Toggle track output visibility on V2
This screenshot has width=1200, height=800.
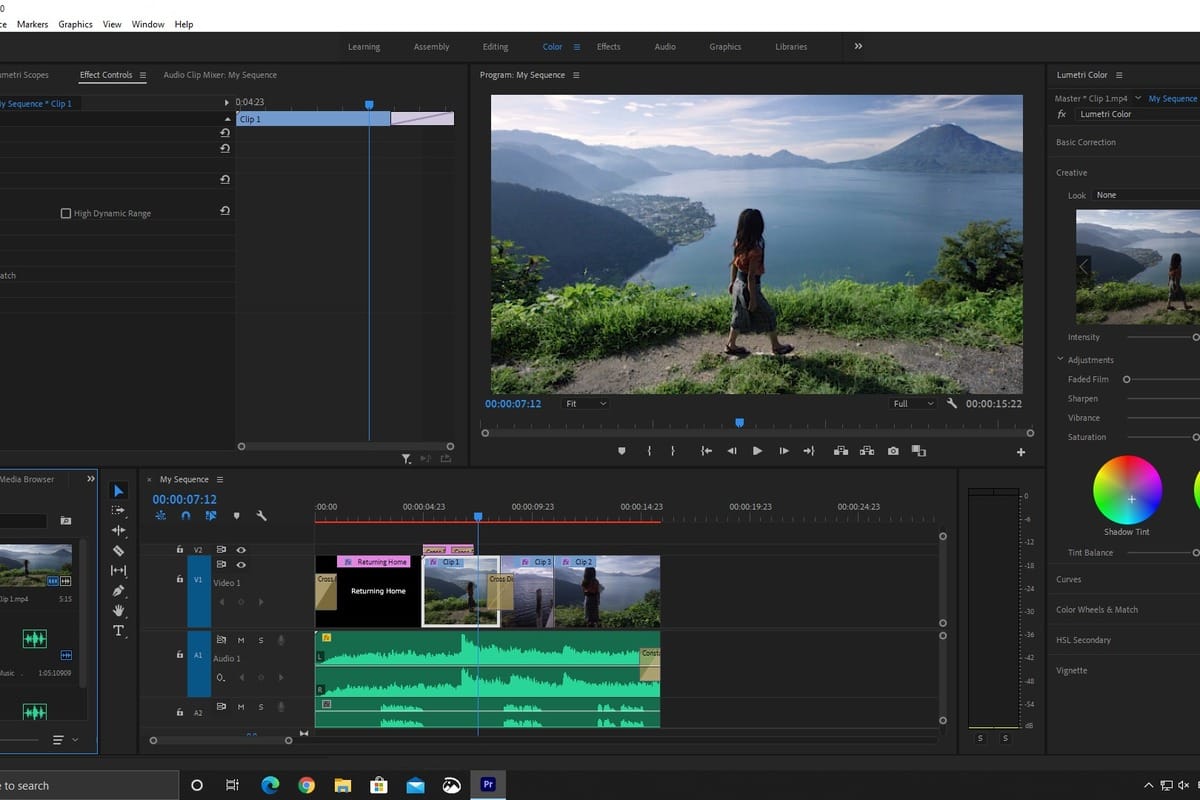coord(240,549)
